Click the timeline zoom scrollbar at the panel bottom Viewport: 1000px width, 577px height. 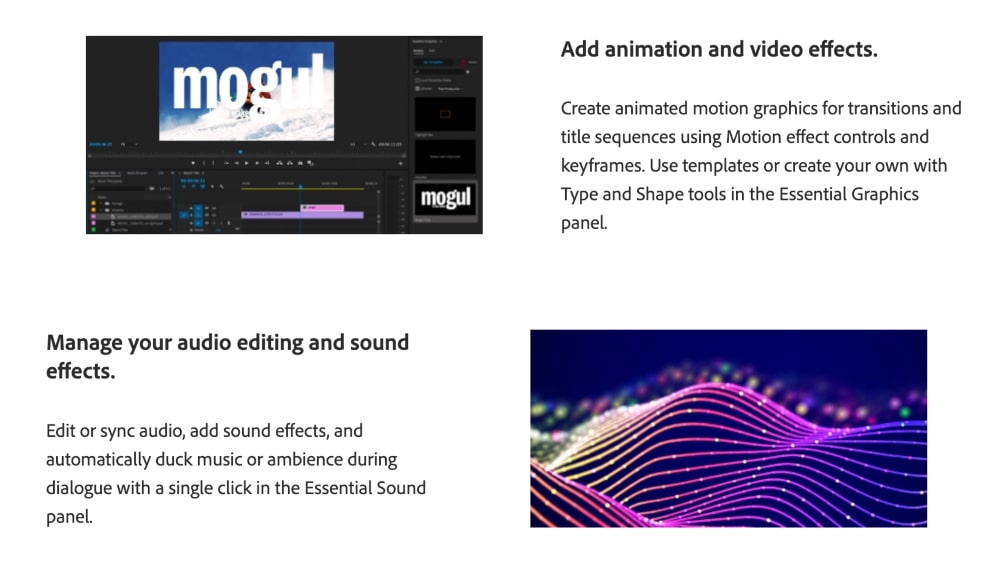pos(300,231)
